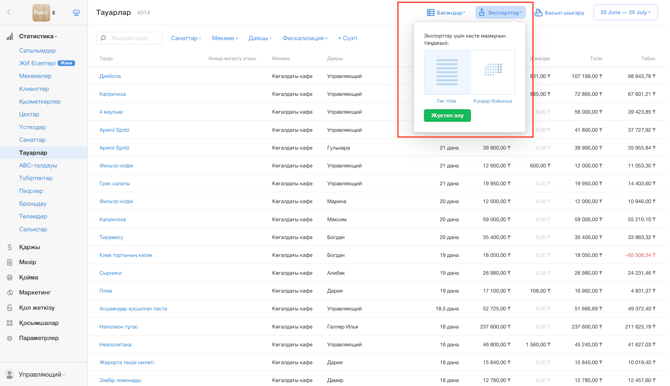Viewport: 670px width, 386px height.
Task: Click the back arrow in the sidebar header
Action: click(x=9, y=12)
